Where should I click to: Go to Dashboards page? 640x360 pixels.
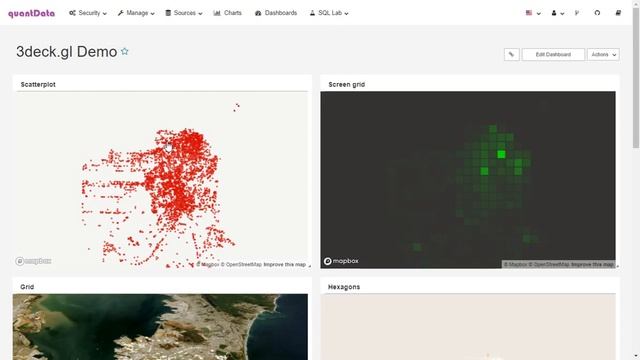point(276,13)
